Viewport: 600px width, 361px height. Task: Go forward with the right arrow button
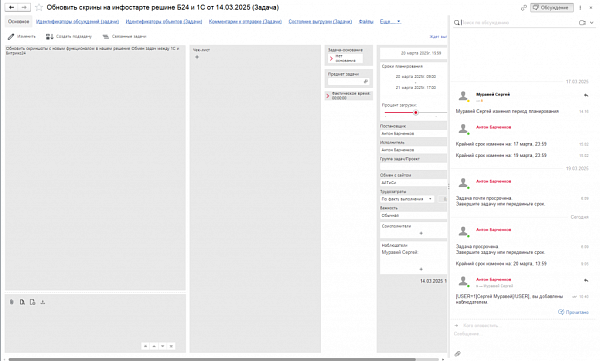tap(24, 7)
